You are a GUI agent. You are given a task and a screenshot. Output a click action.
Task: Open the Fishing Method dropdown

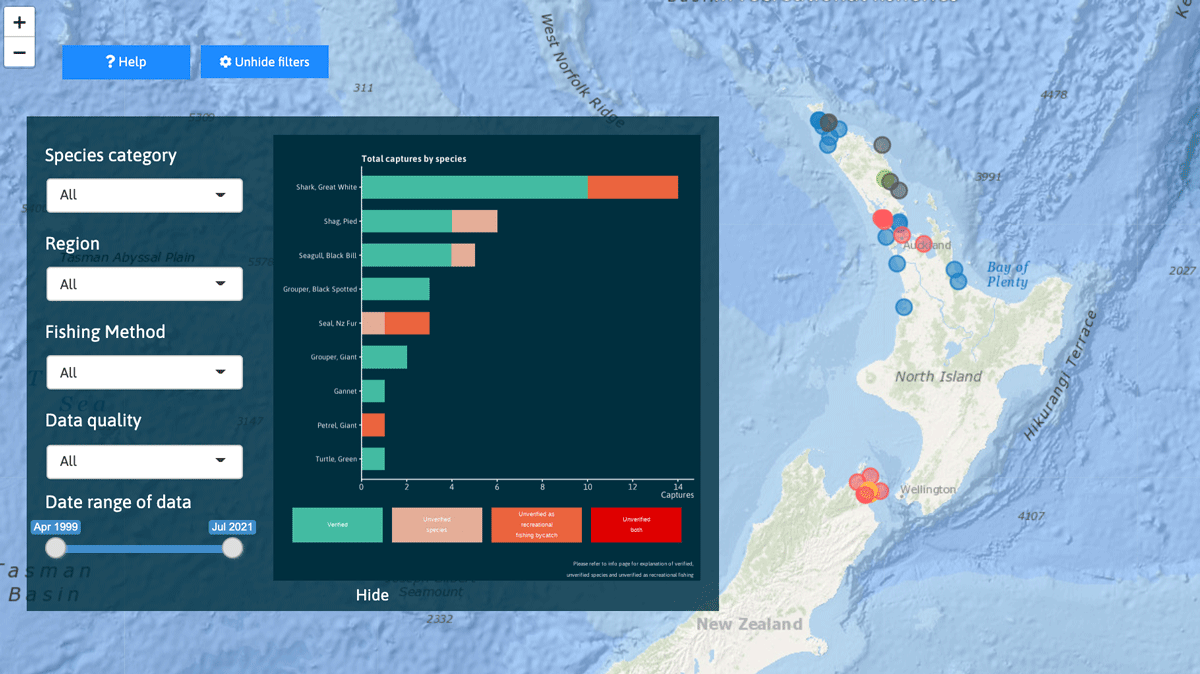144,373
